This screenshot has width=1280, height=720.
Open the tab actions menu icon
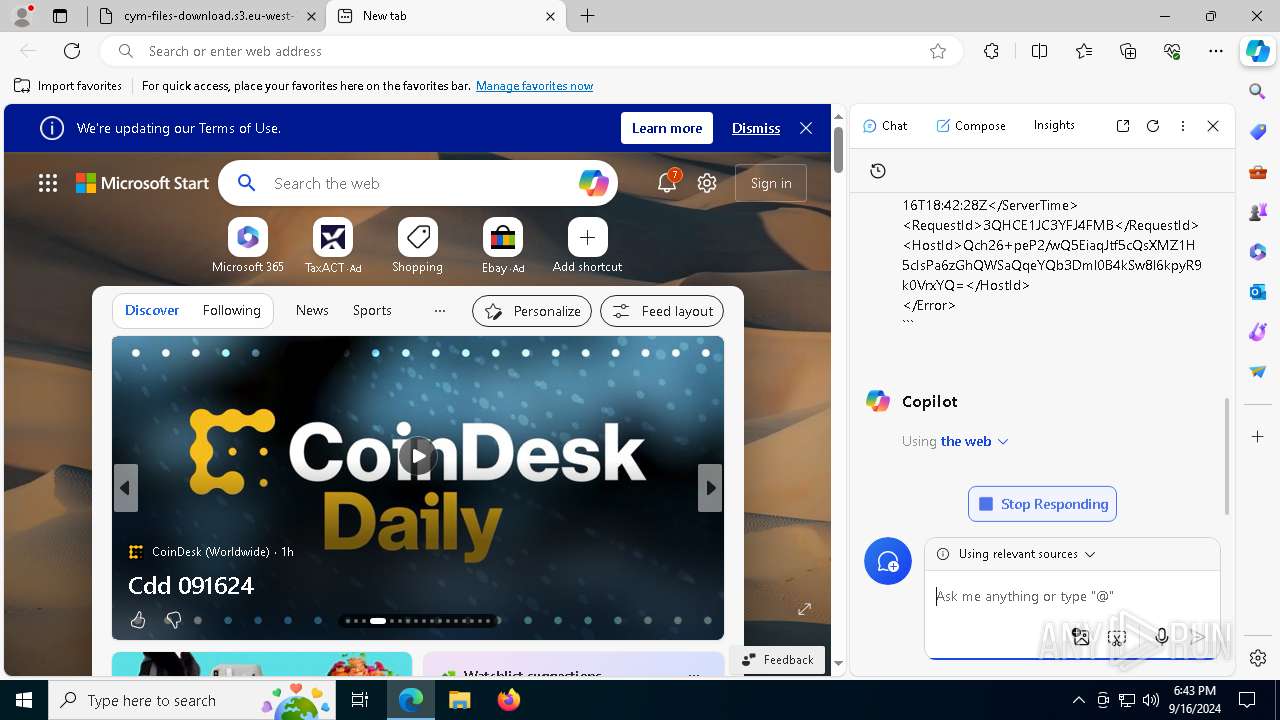[x=60, y=16]
